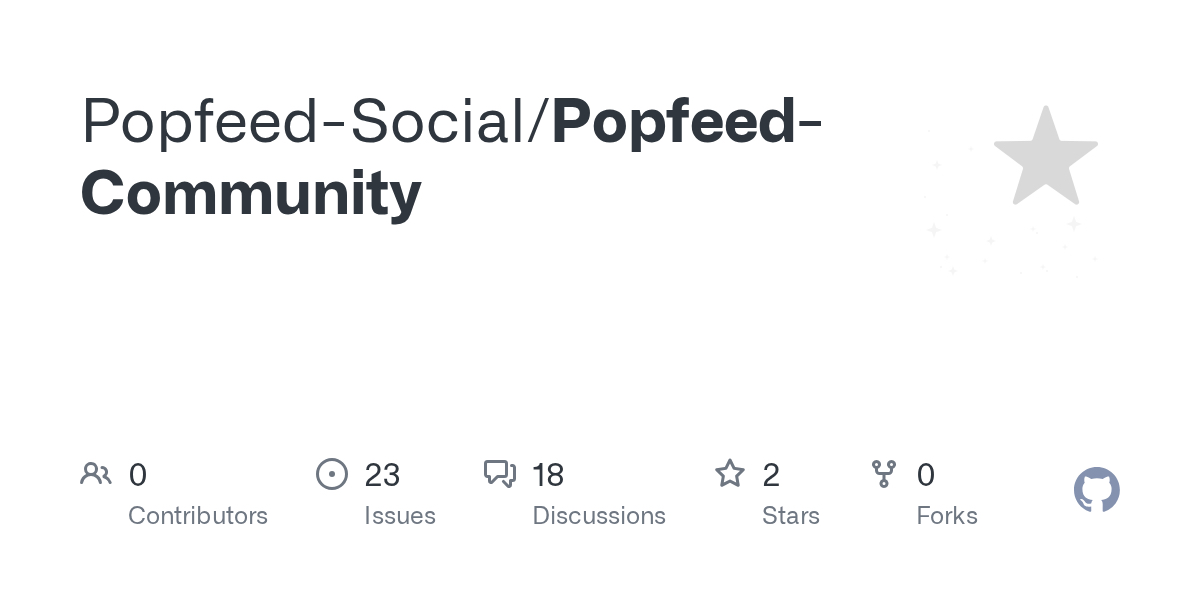
Task: Select the Forks label
Action: coord(947,516)
